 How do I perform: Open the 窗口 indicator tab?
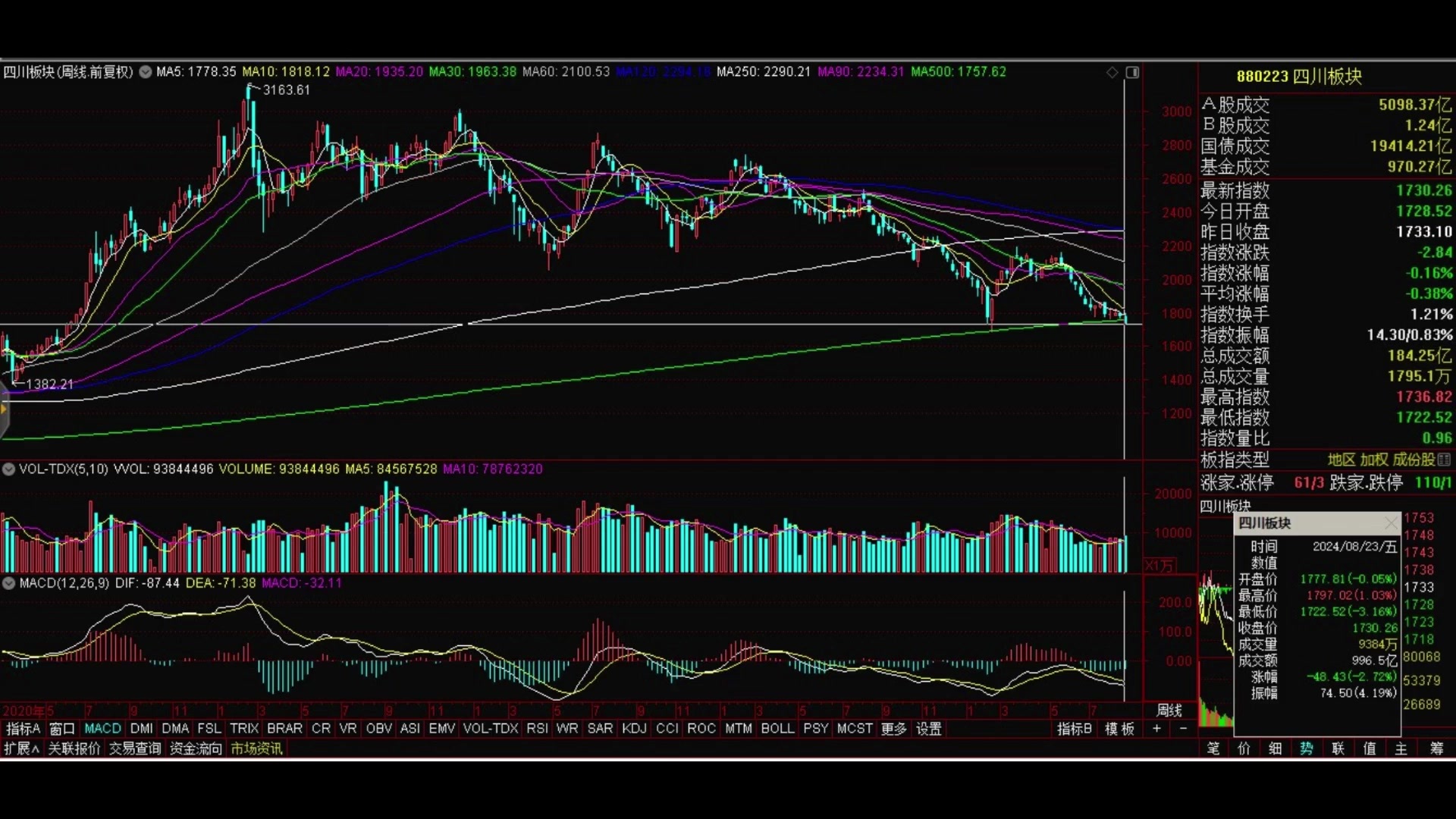click(x=62, y=729)
